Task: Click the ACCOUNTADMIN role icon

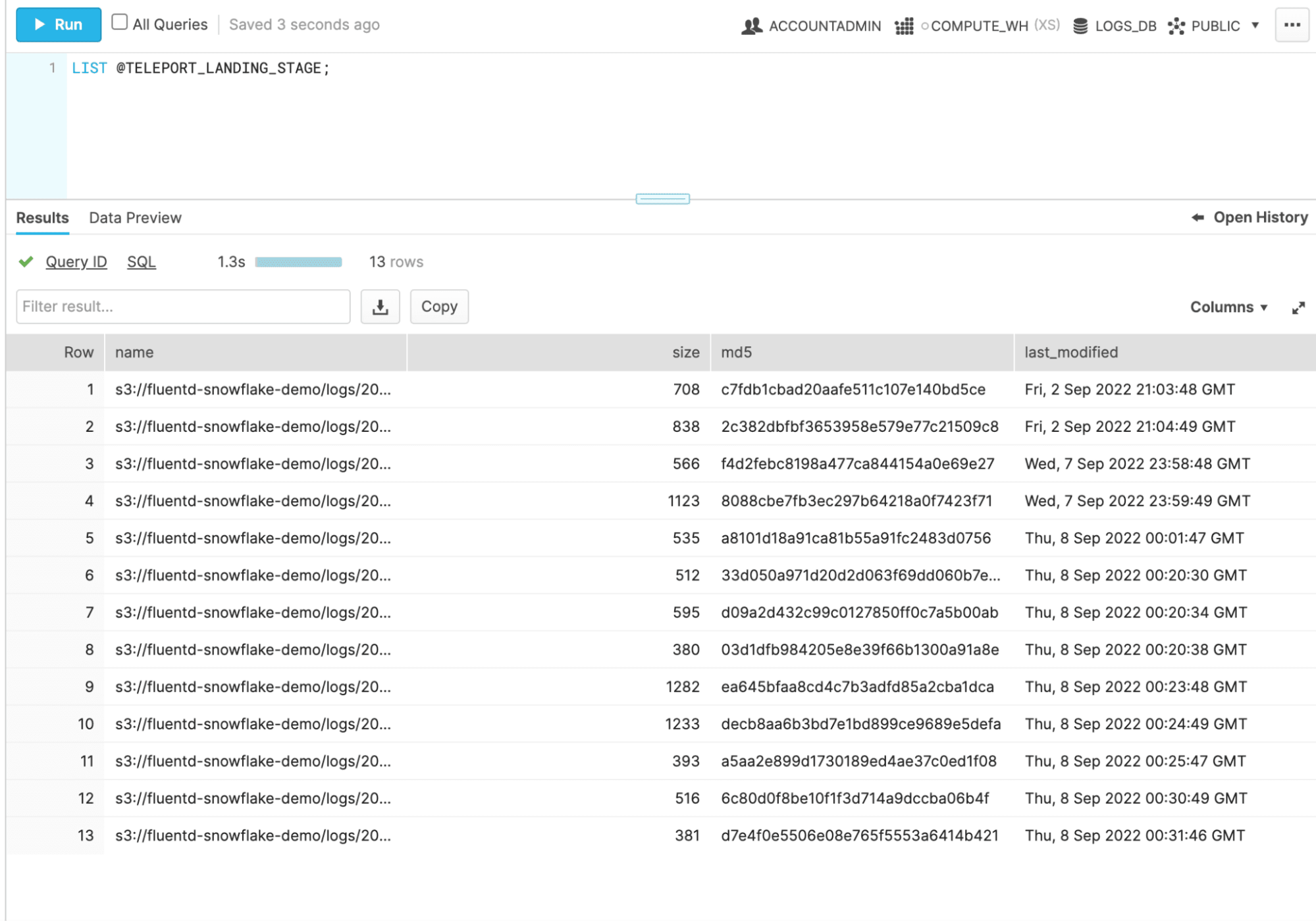Action: [751, 26]
